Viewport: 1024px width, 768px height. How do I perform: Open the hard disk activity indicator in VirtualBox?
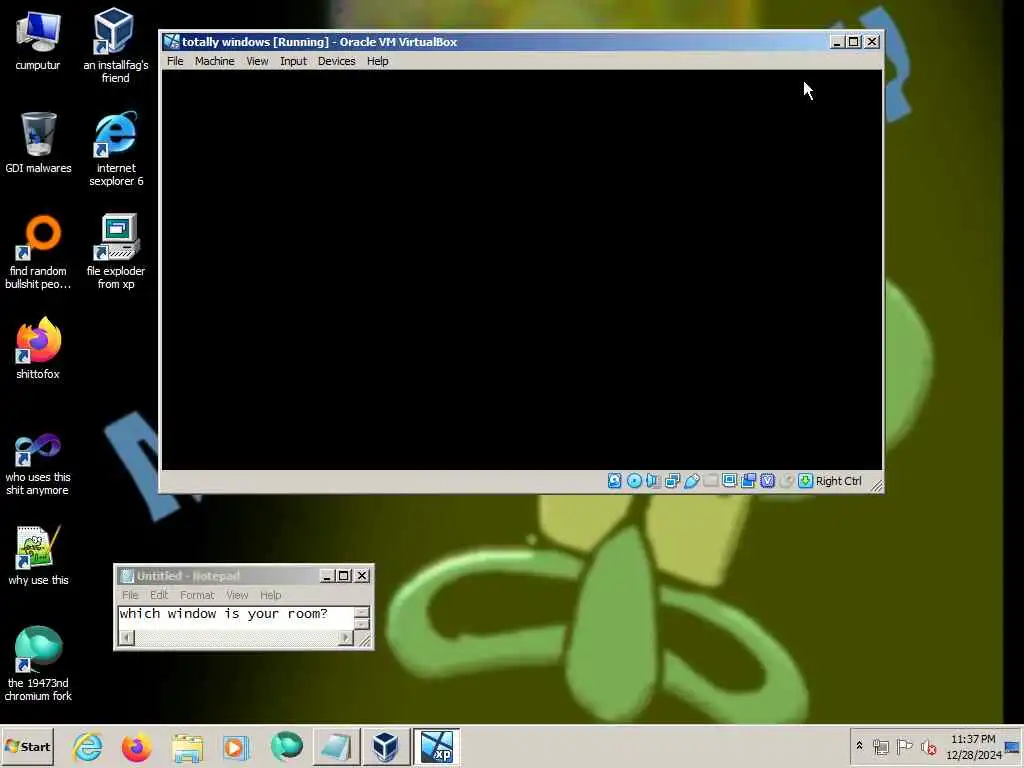tap(615, 481)
